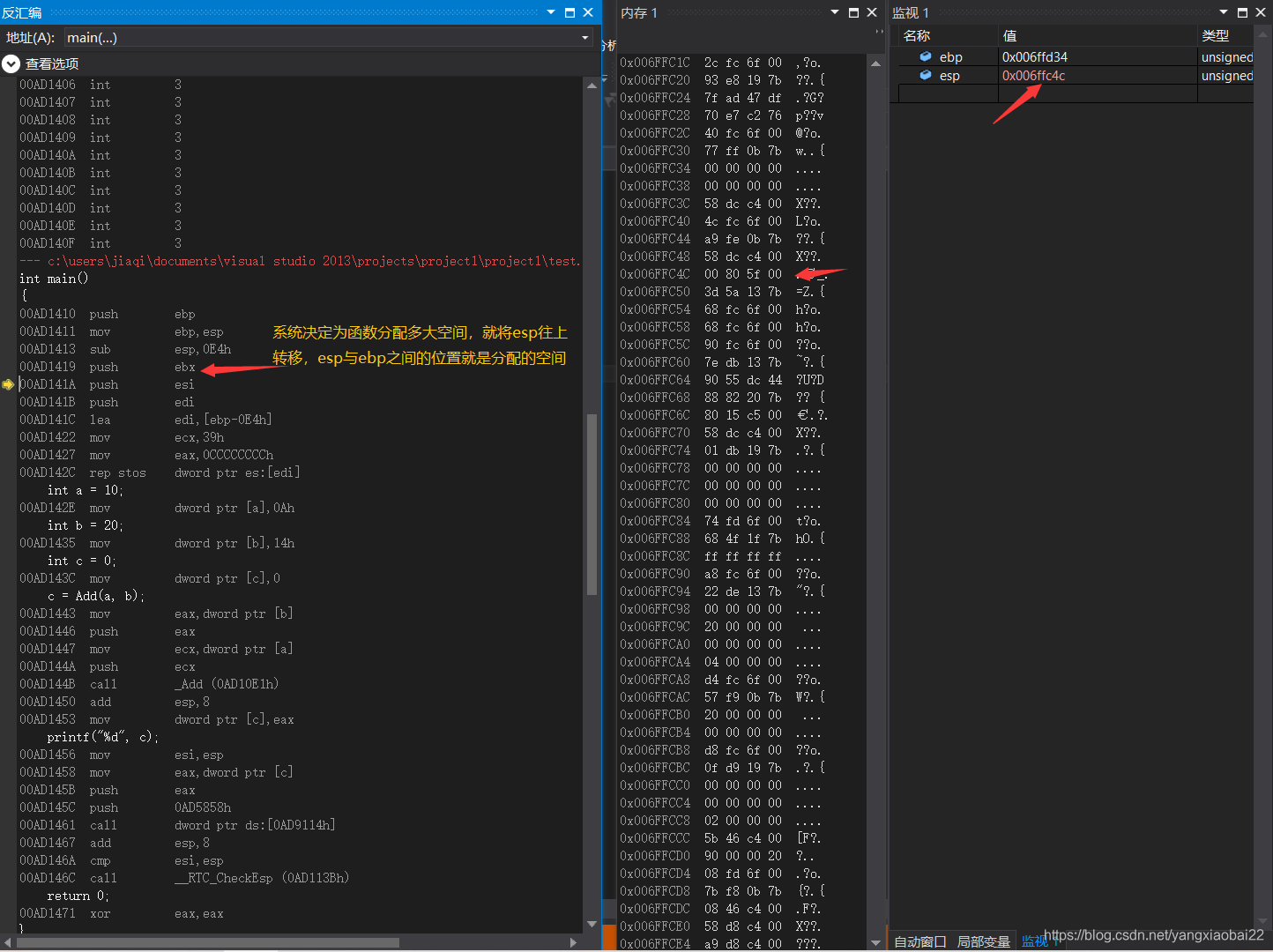
Task: Click source line c = Add(a, b);
Action: click(x=96, y=596)
